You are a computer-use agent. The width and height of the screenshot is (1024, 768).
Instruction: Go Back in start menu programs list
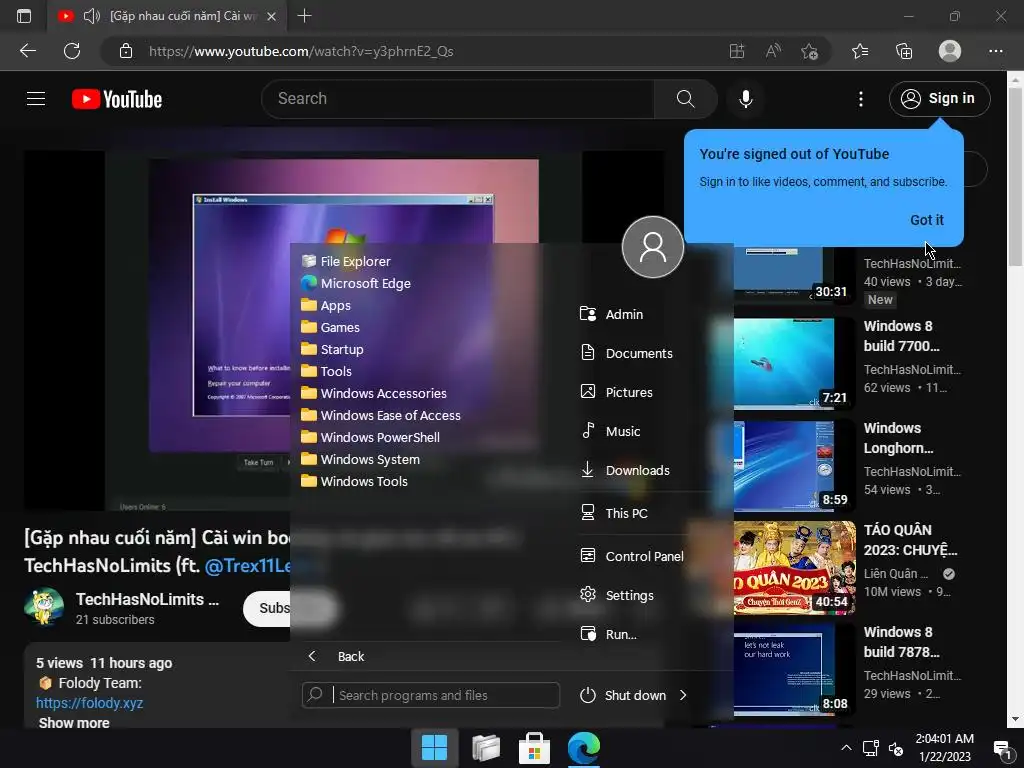tap(336, 656)
